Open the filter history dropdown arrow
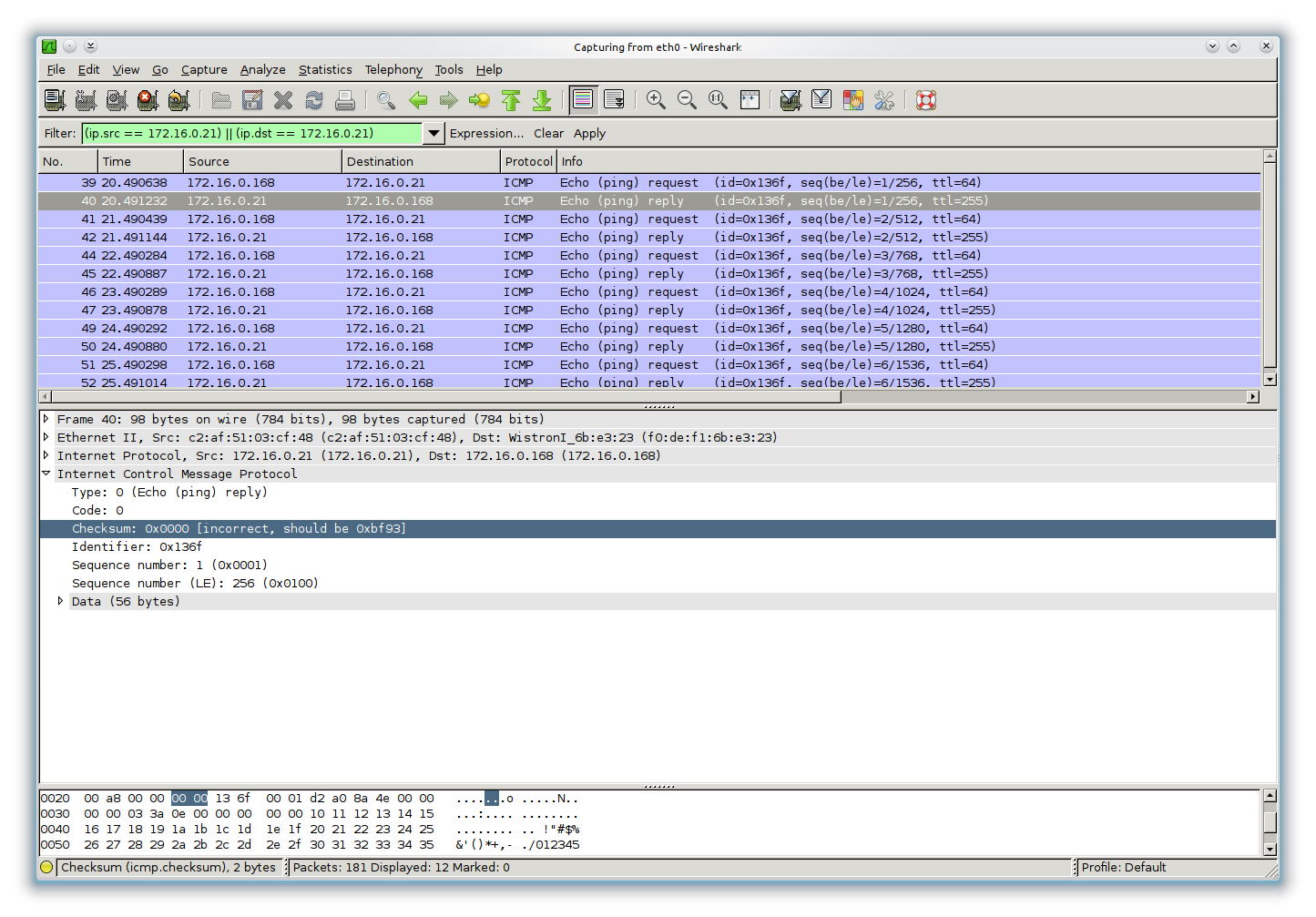 pos(434,133)
